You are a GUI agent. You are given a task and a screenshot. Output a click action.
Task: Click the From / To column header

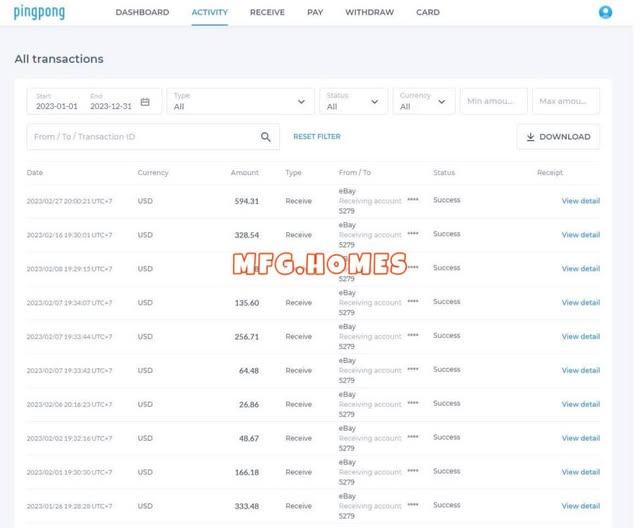[x=355, y=173]
